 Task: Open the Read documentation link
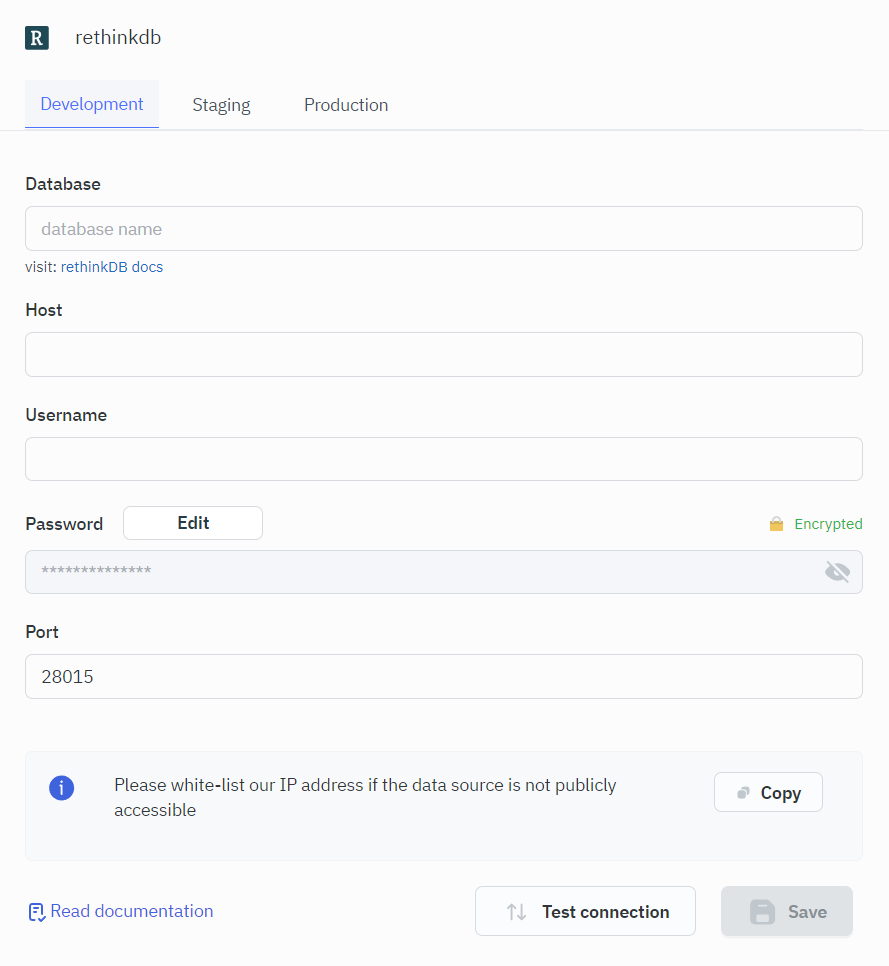tap(131, 911)
